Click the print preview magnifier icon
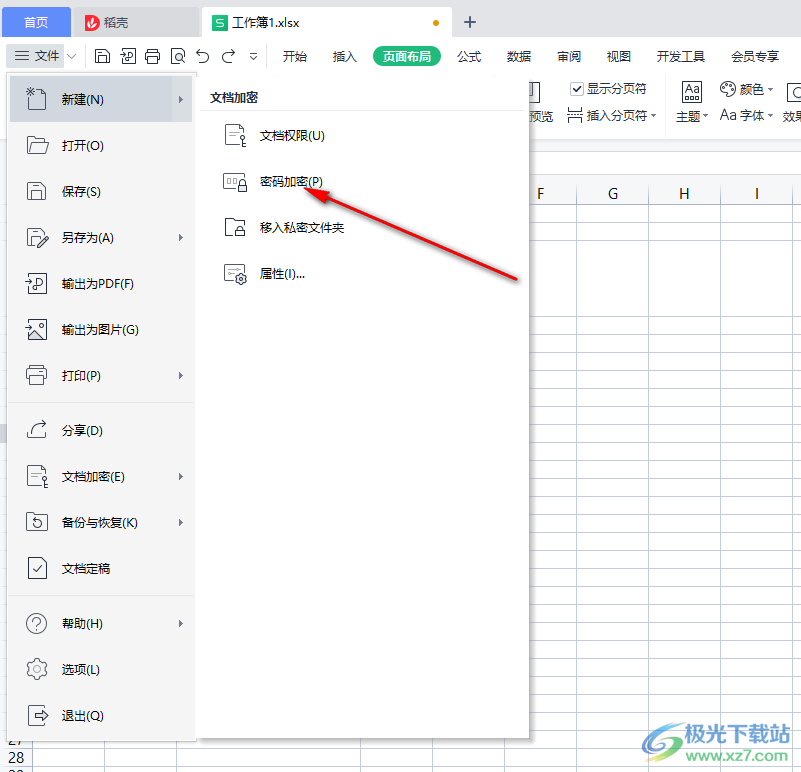Viewport: 801px width, 772px height. [x=178, y=56]
